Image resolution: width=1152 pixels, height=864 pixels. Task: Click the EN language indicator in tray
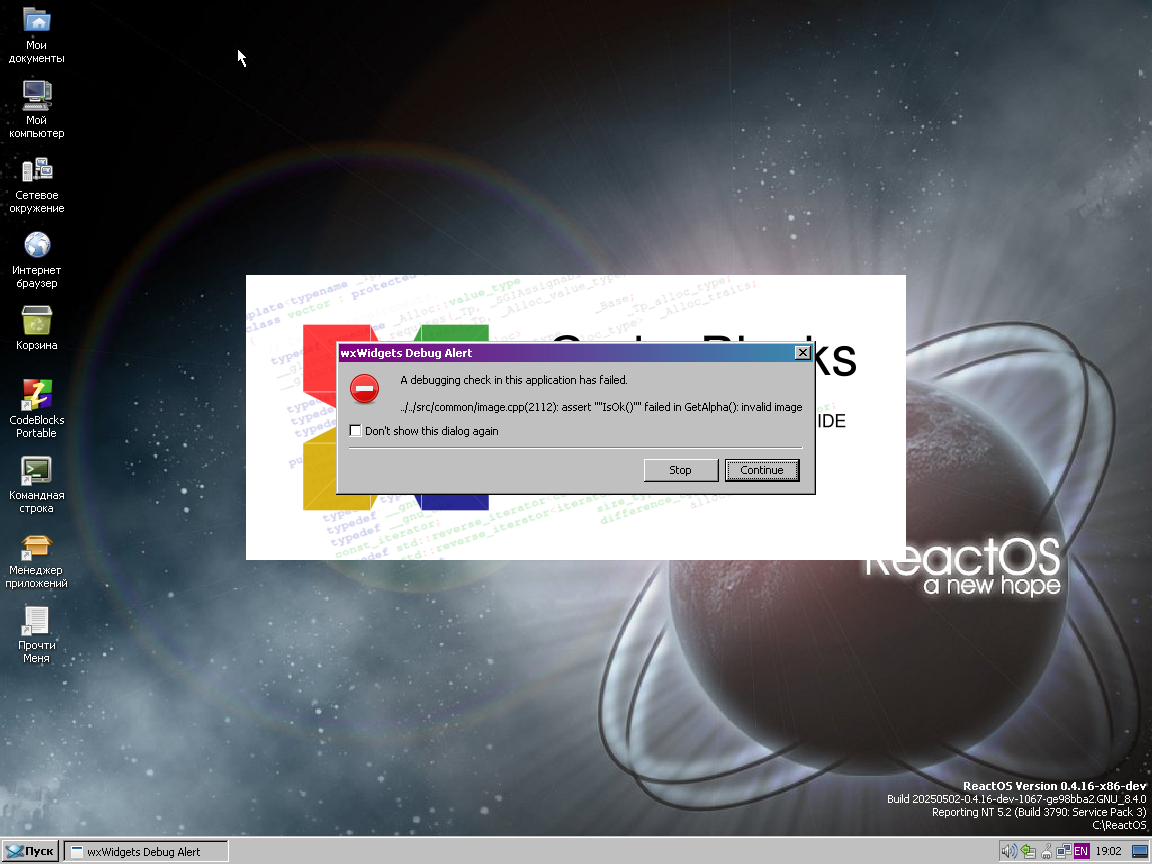[1081, 852]
